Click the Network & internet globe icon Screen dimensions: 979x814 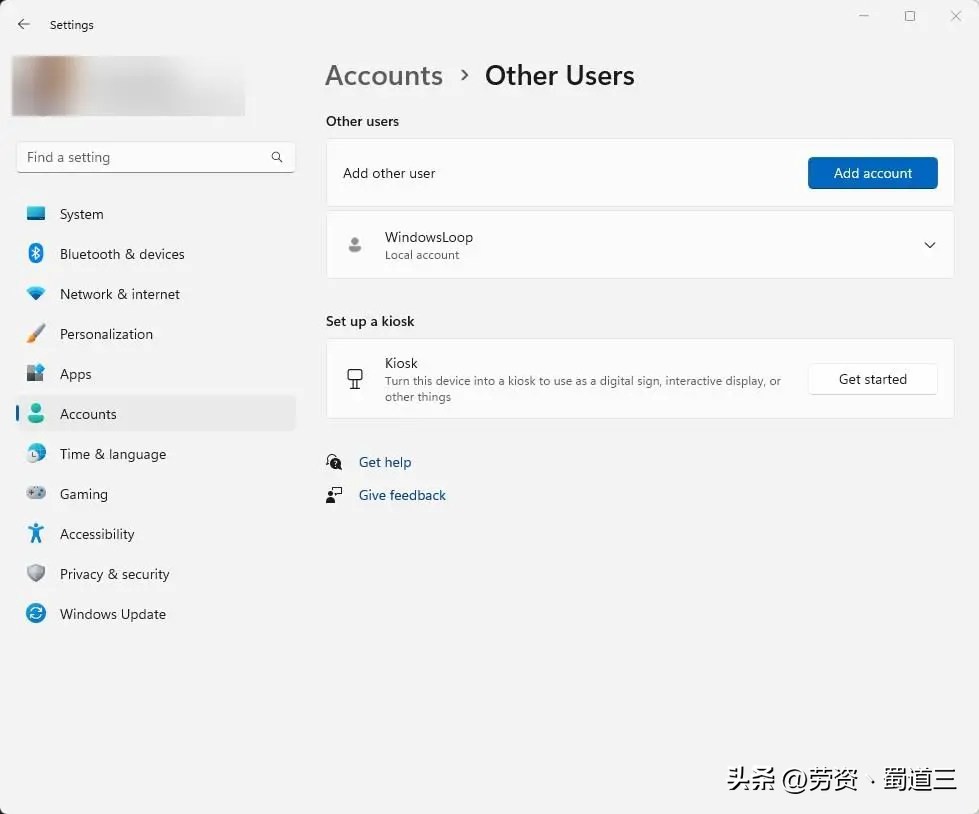click(x=36, y=294)
